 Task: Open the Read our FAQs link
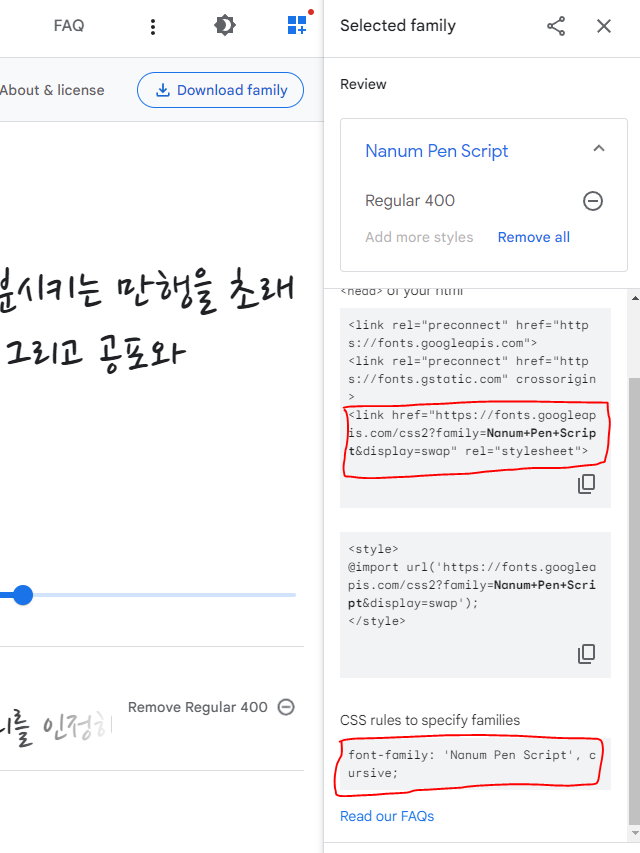click(387, 816)
